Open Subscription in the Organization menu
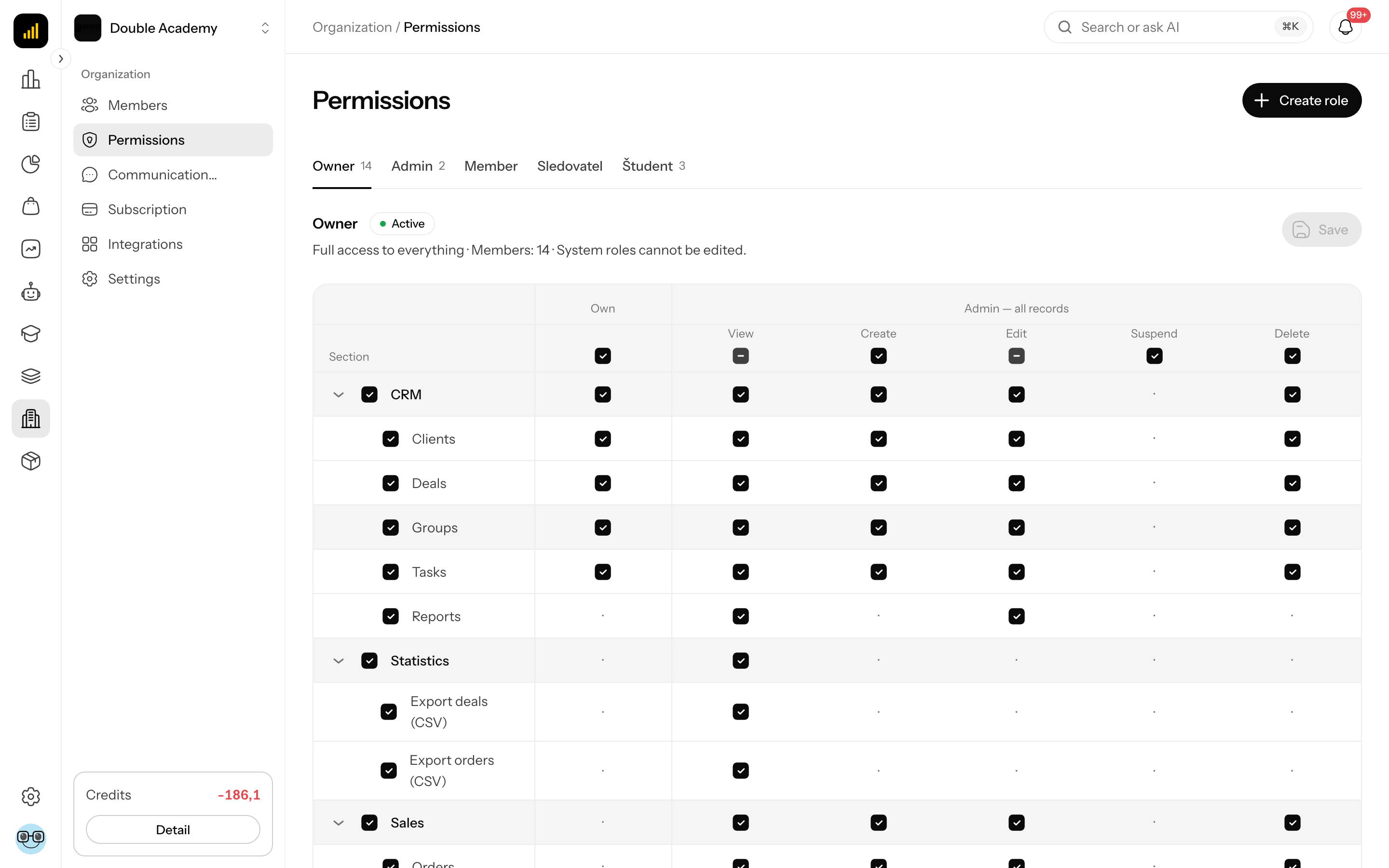 pyautogui.click(x=173, y=210)
